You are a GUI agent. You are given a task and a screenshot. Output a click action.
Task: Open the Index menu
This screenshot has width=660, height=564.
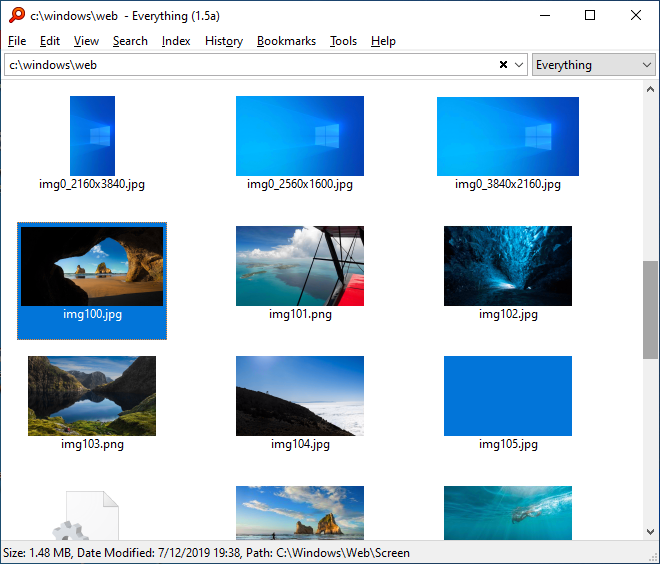point(176,41)
